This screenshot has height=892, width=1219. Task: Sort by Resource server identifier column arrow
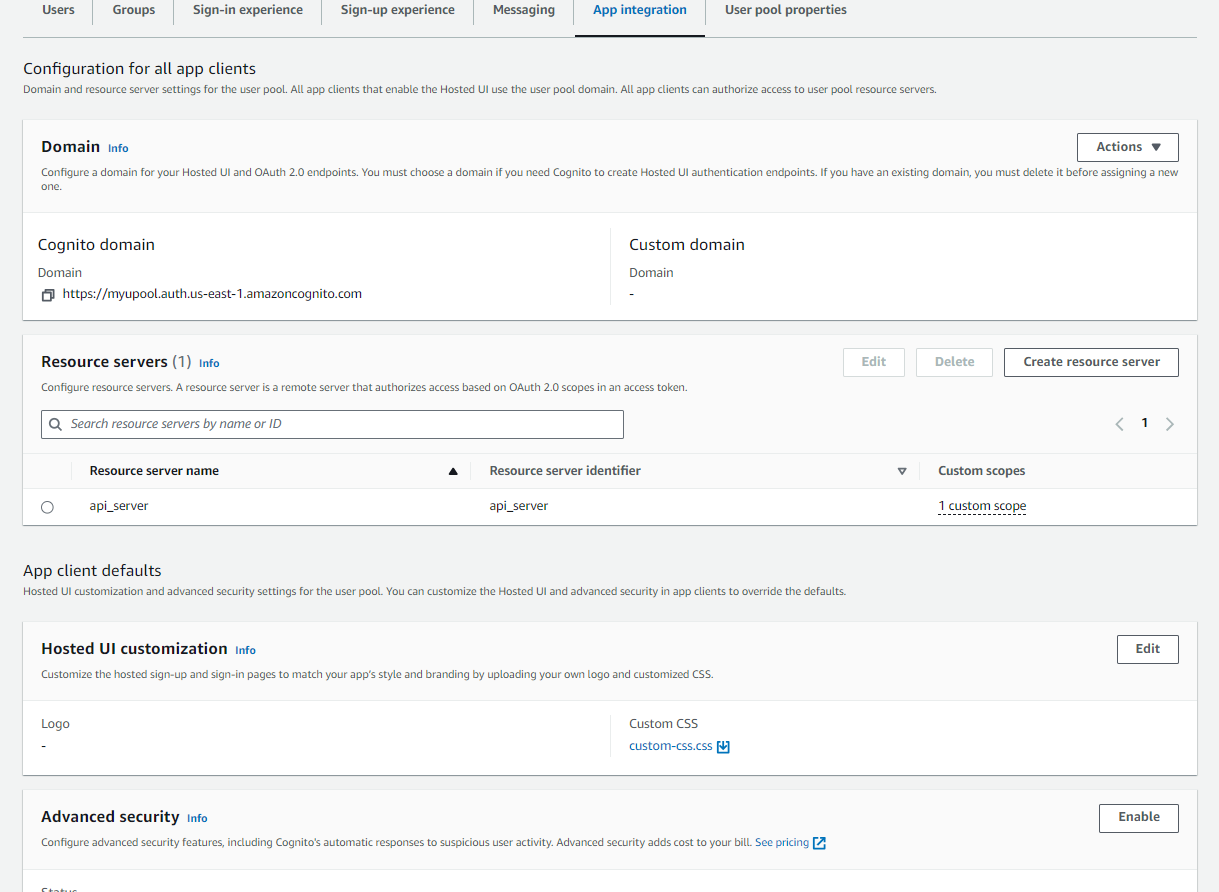(901, 471)
